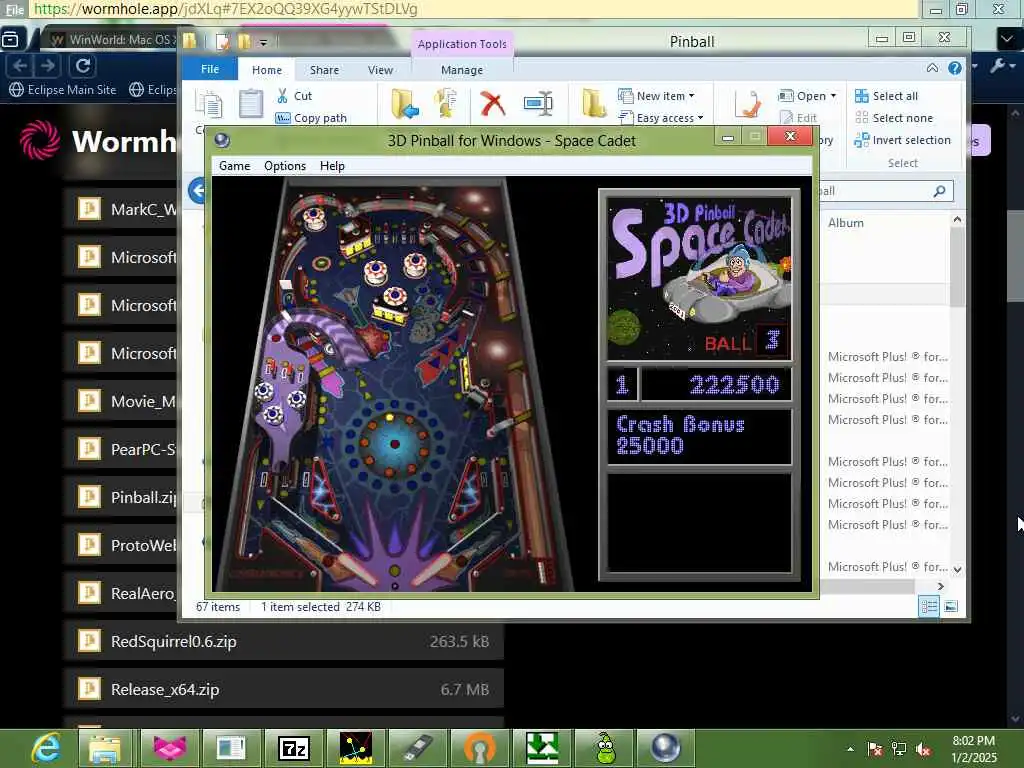Click the Move to folder icon
The height and width of the screenshot is (768, 1024).
pos(405,103)
